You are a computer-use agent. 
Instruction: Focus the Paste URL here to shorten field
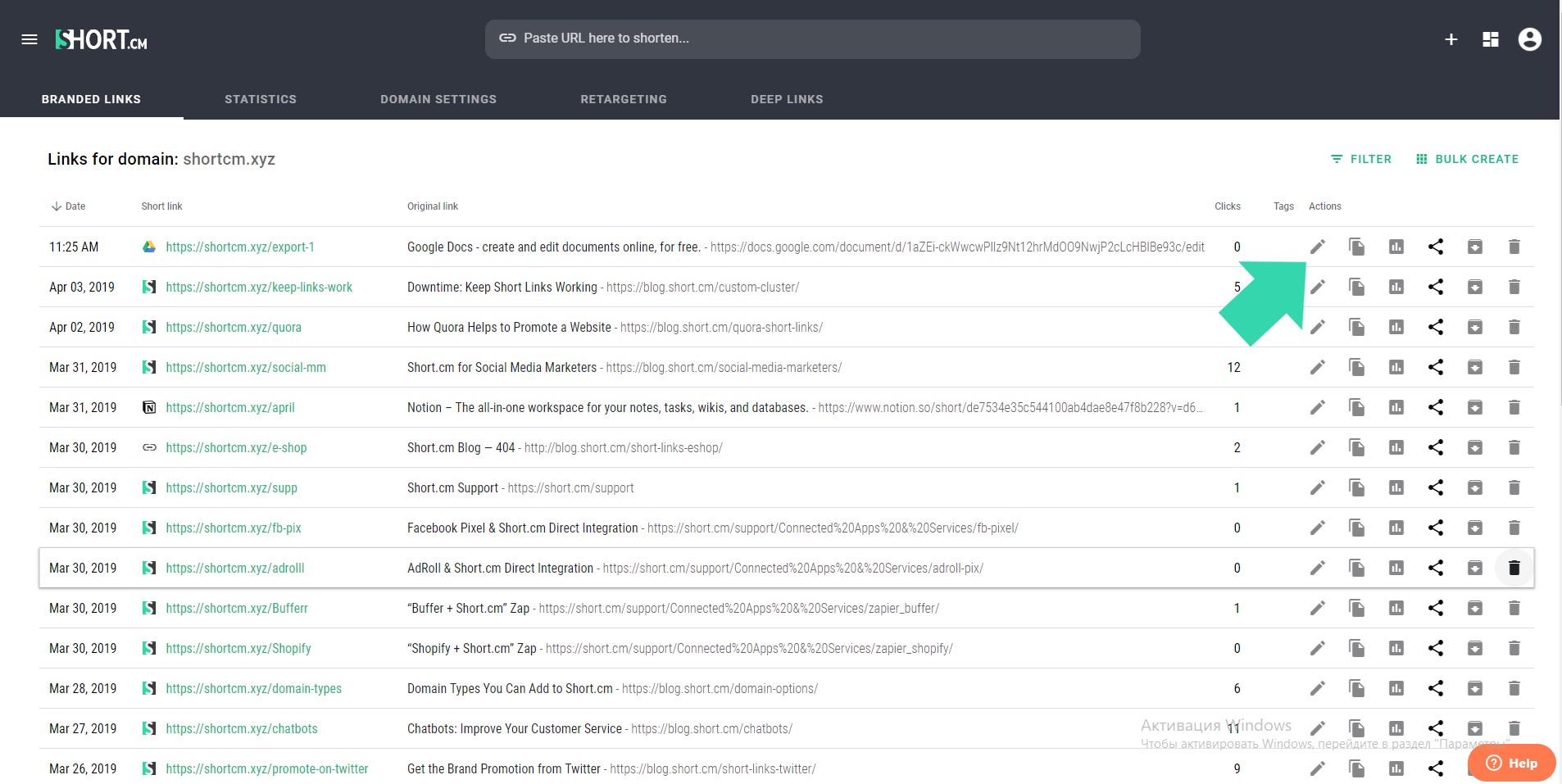coord(812,39)
